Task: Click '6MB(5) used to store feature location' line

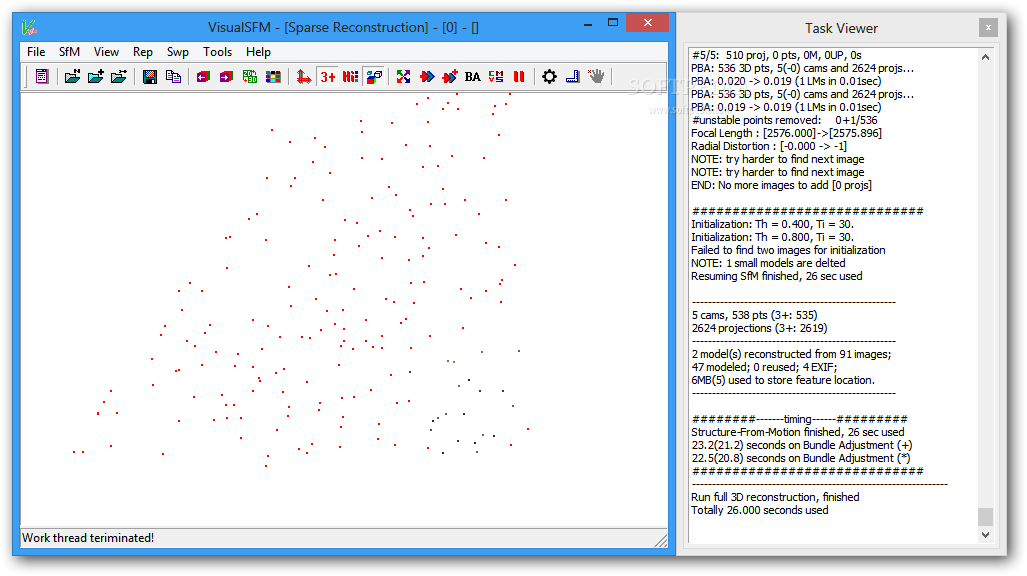Action: (783, 380)
